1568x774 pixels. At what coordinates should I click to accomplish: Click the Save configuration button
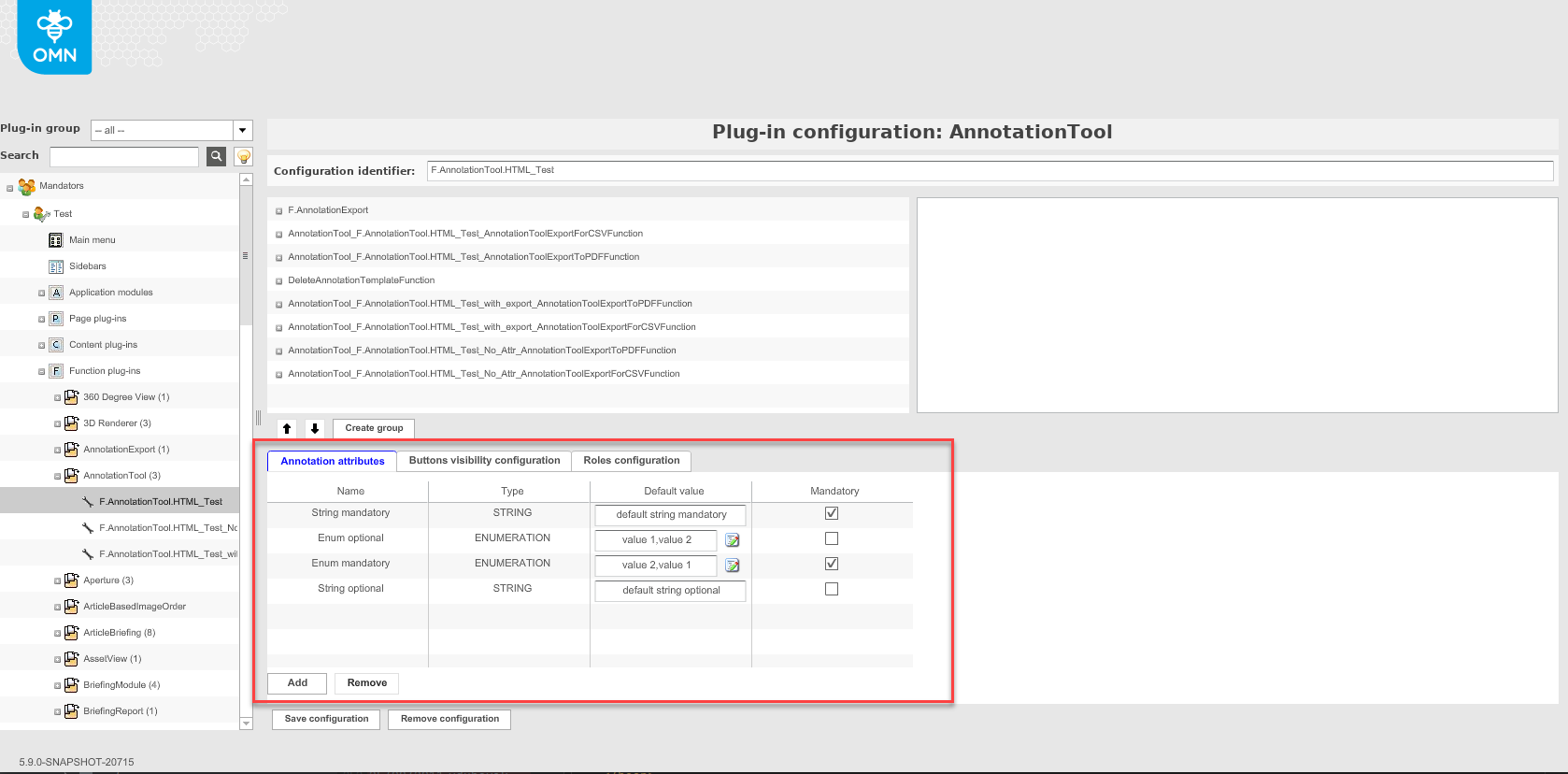point(326,719)
